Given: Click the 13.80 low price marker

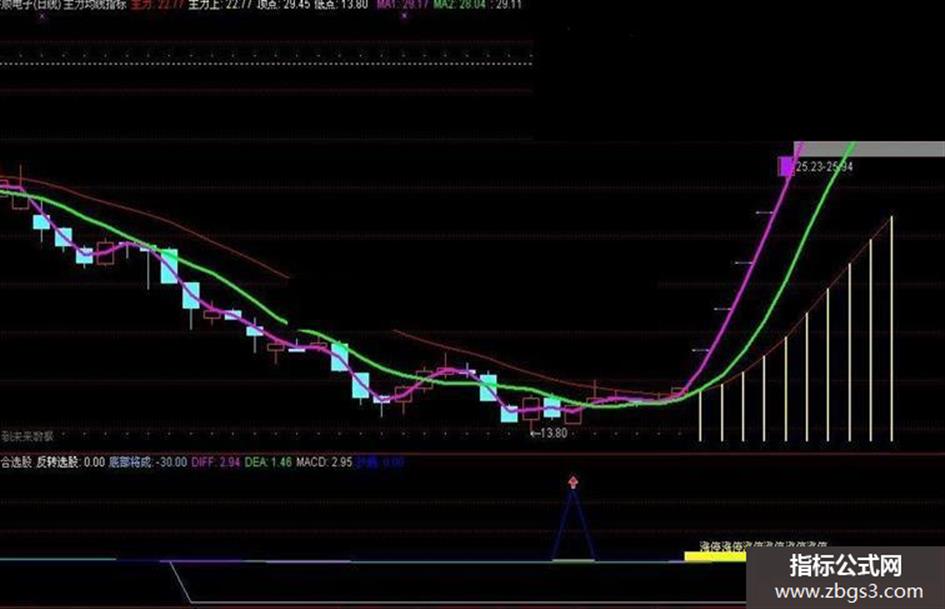Looking at the screenshot, I should [548, 433].
